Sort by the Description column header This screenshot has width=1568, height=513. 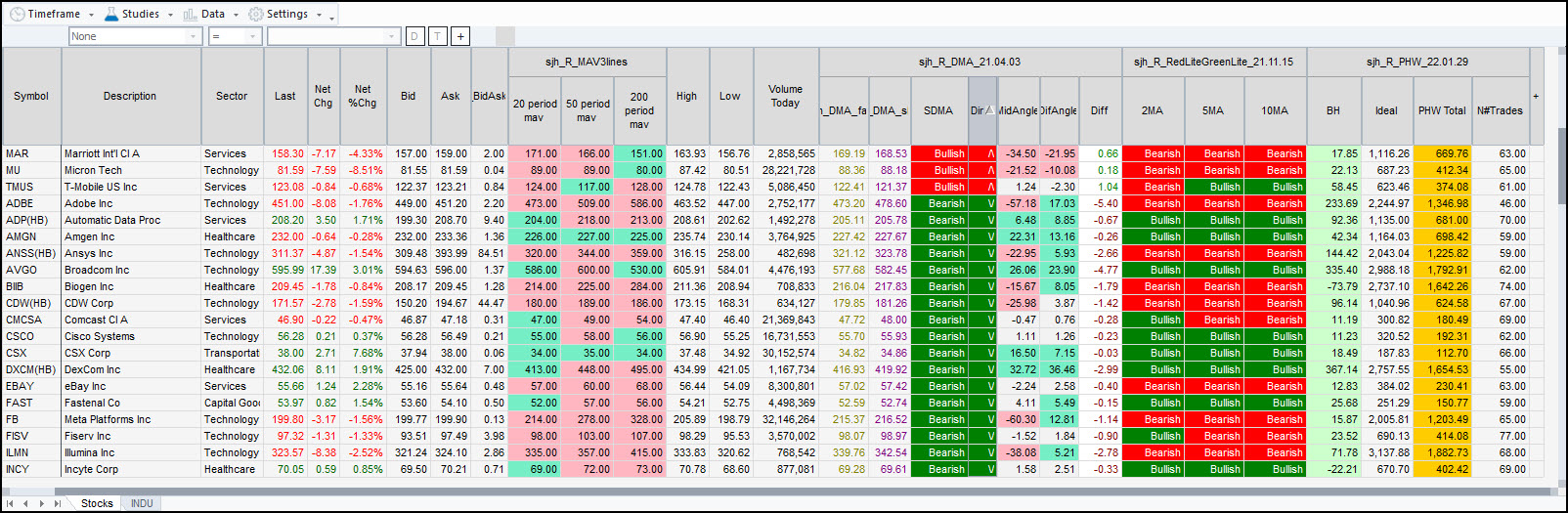pos(130,96)
